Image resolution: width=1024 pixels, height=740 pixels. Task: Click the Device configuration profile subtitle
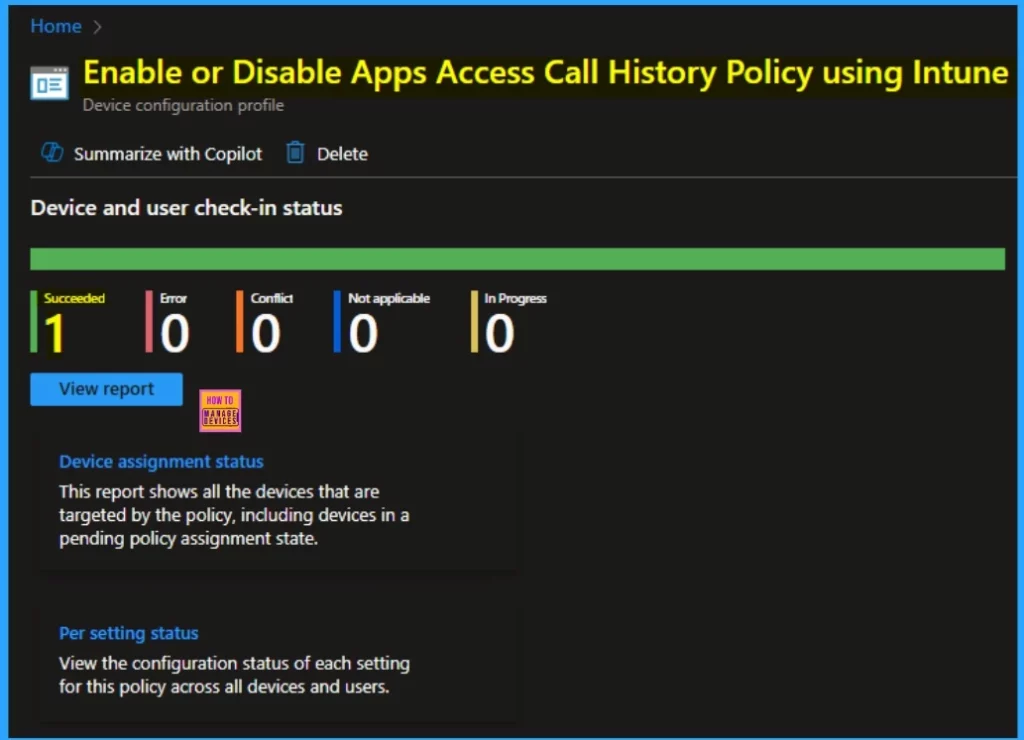[183, 105]
